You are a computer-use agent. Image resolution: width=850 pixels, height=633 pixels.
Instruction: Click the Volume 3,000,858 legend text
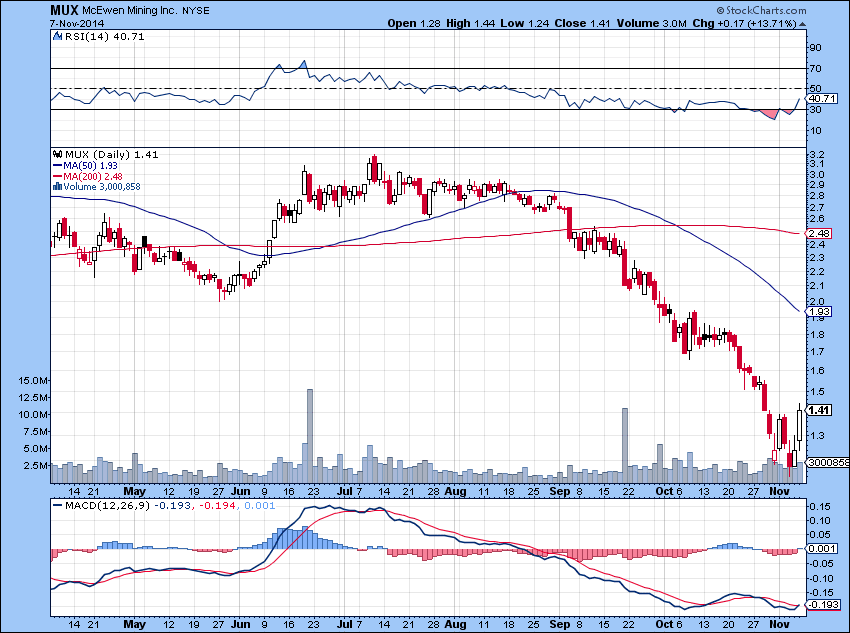click(102, 186)
